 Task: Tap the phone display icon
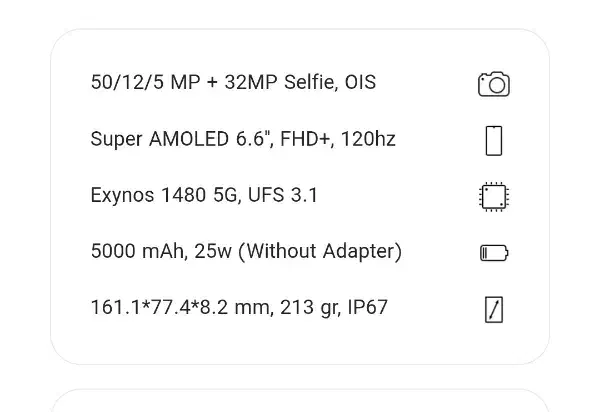pos(493,140)
